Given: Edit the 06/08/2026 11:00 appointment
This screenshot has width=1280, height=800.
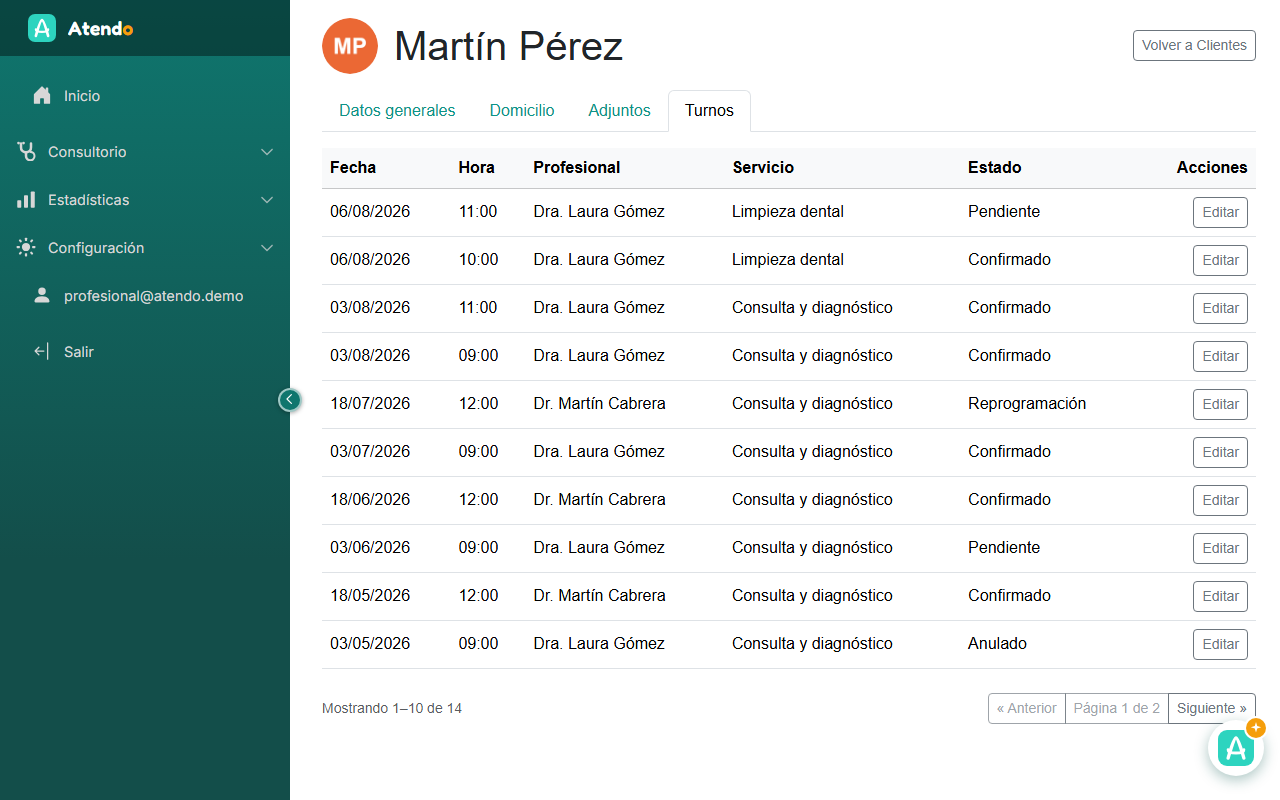Looking at the screenshot, I should point(1220,212).
